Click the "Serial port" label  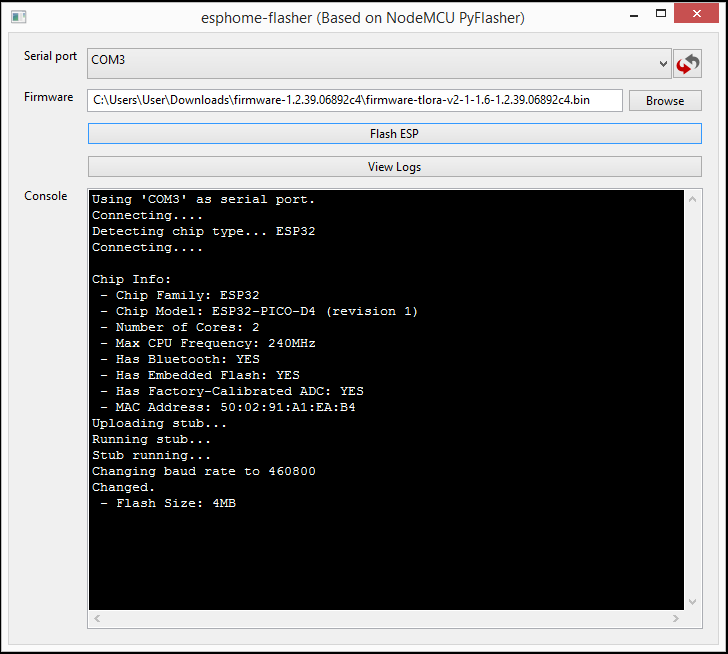point(50,56)
